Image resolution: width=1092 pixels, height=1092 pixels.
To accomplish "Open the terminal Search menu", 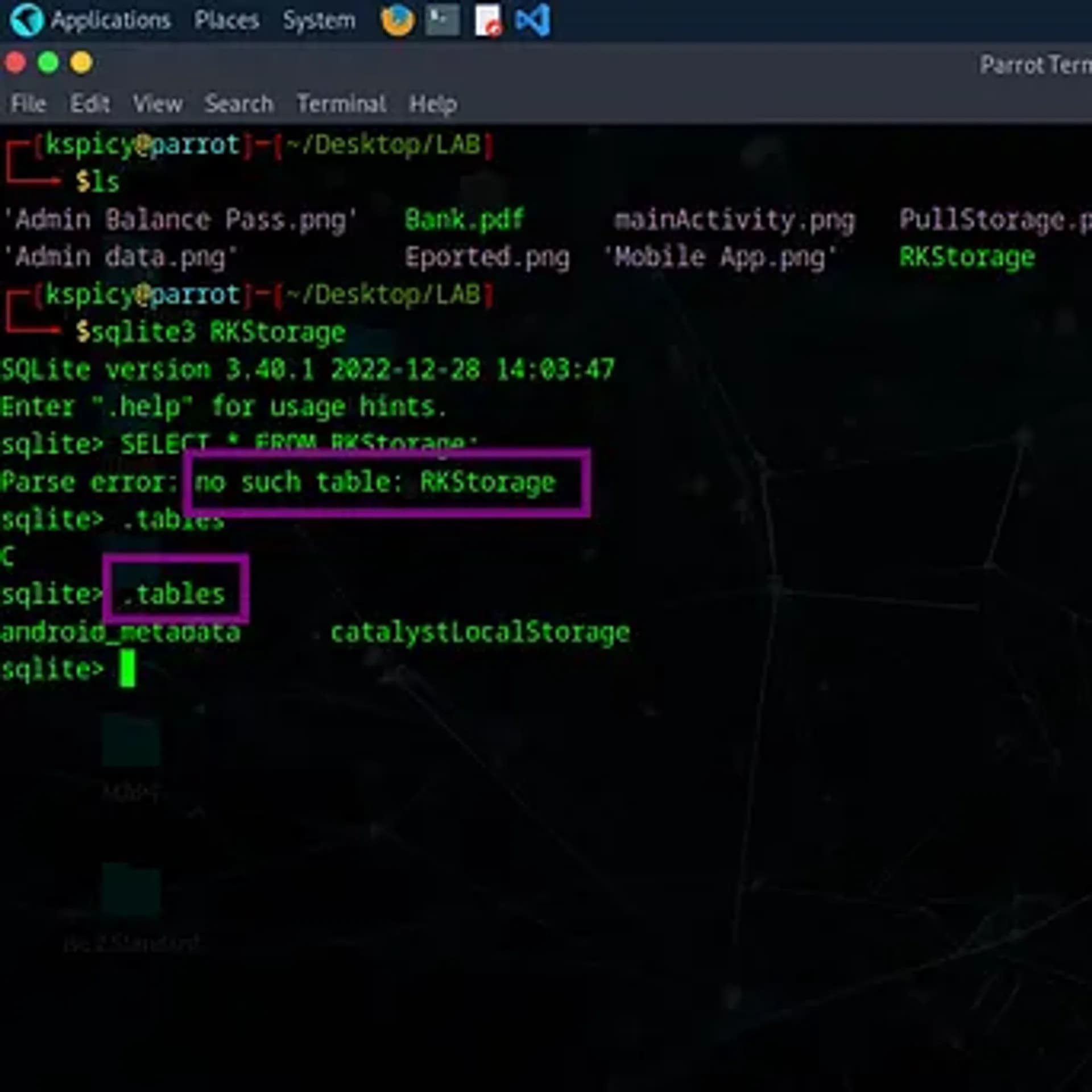I will pos(239,104).
